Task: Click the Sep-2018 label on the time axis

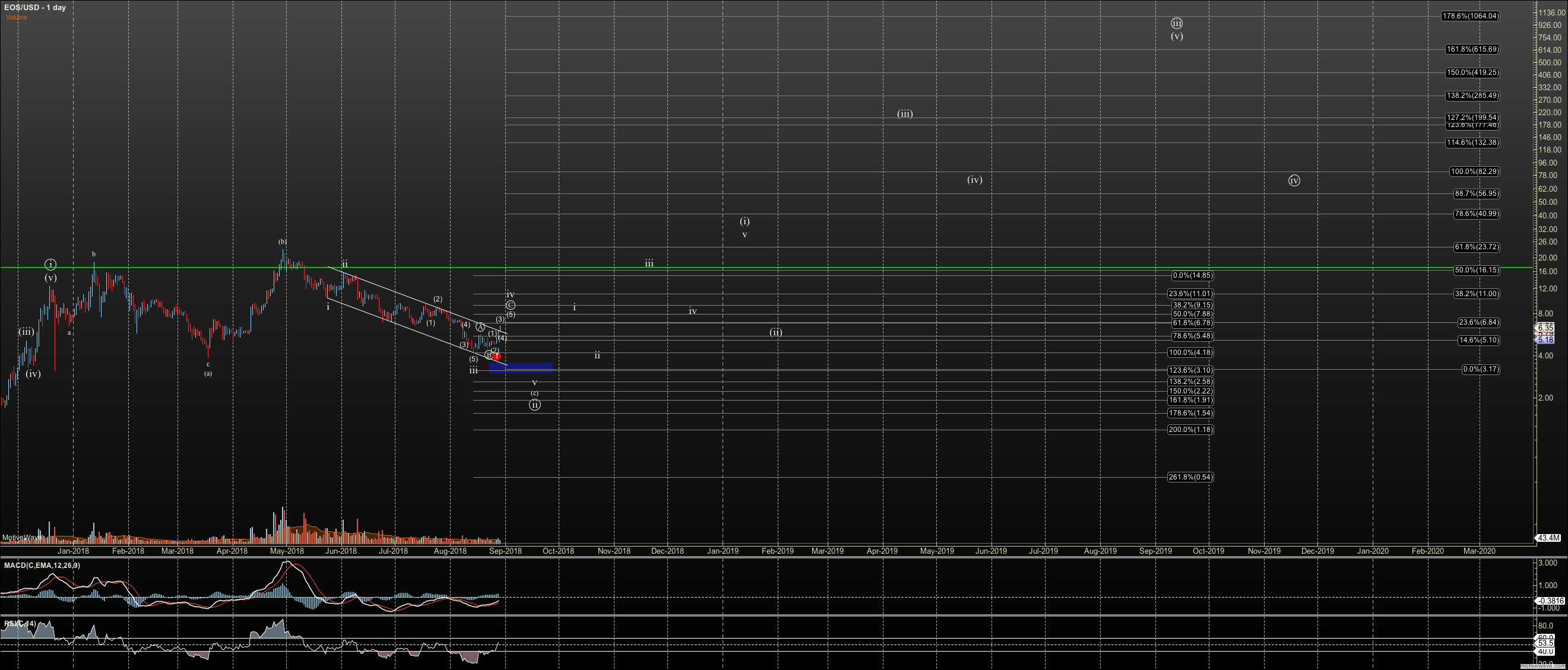Action: coord(505,551)
